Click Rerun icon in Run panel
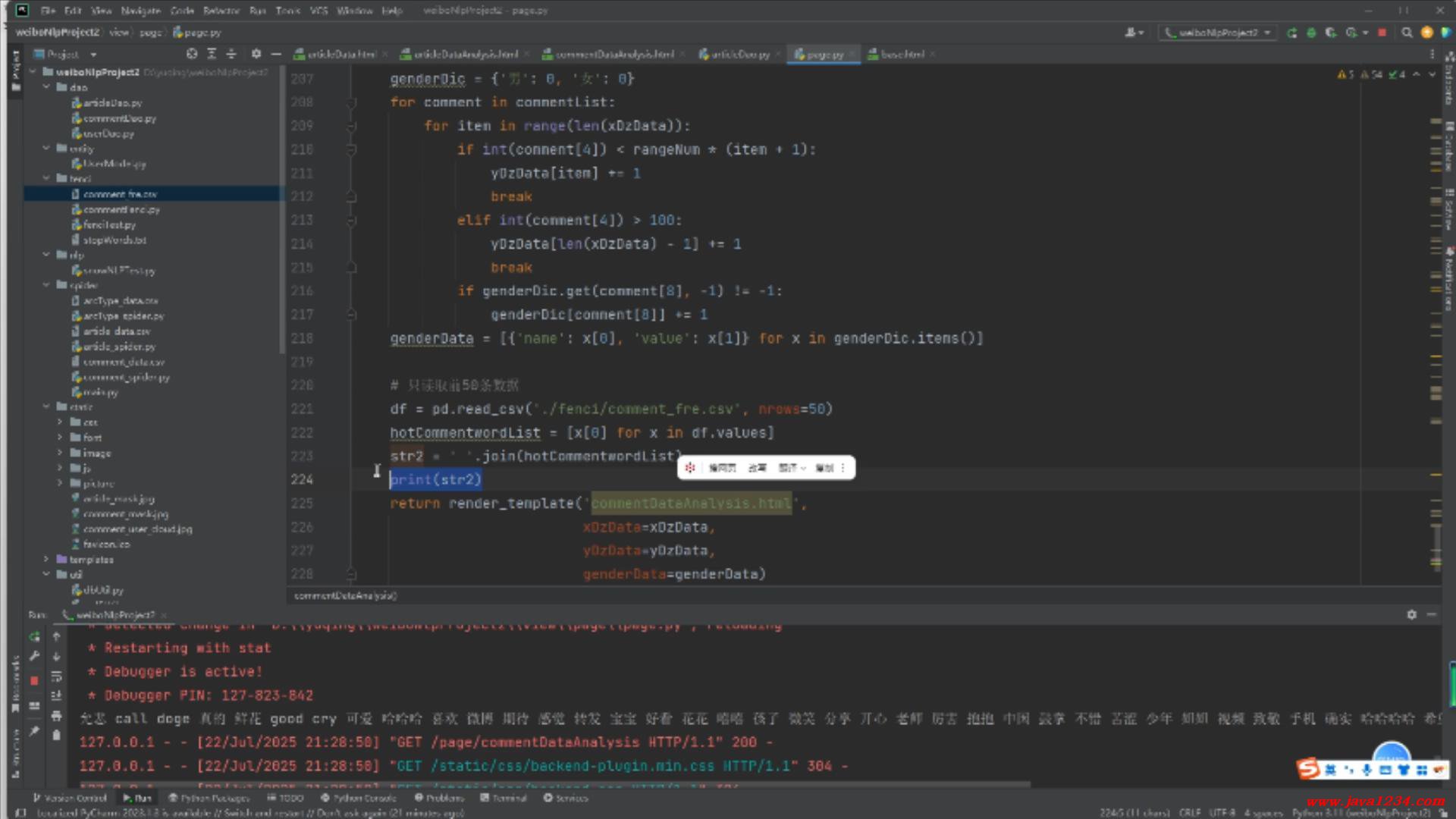 (34, 637)
